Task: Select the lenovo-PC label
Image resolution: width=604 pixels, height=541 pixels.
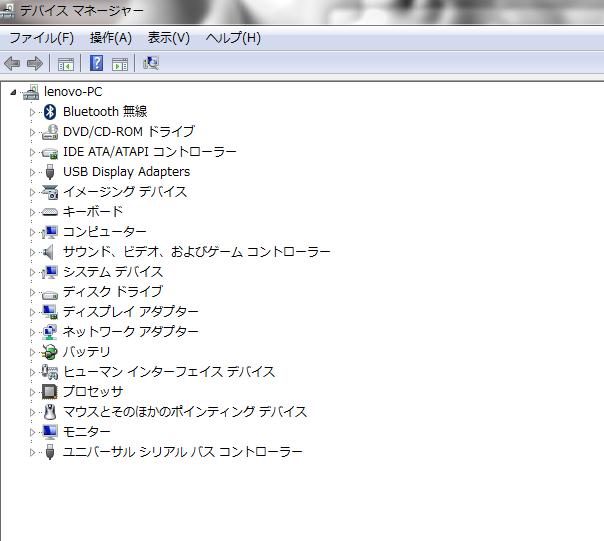Action: (73, 92)
